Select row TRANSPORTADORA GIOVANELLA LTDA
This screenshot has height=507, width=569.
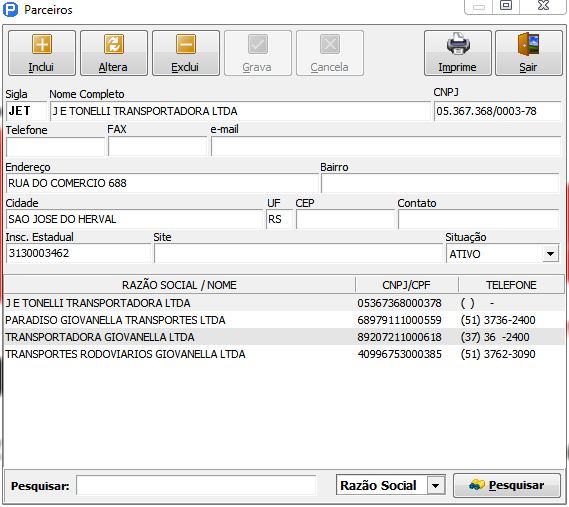click(284, 337)
